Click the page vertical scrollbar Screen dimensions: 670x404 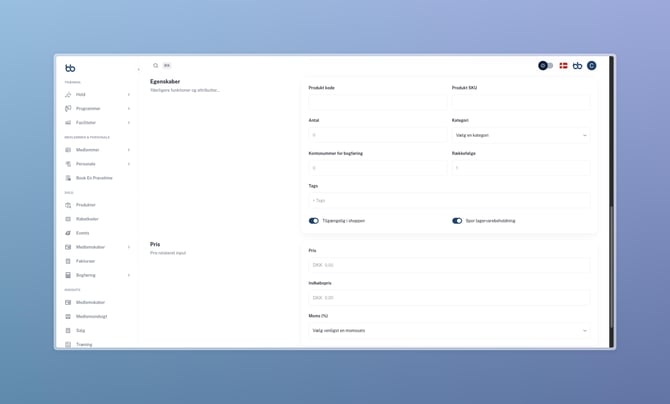[611, 200]
